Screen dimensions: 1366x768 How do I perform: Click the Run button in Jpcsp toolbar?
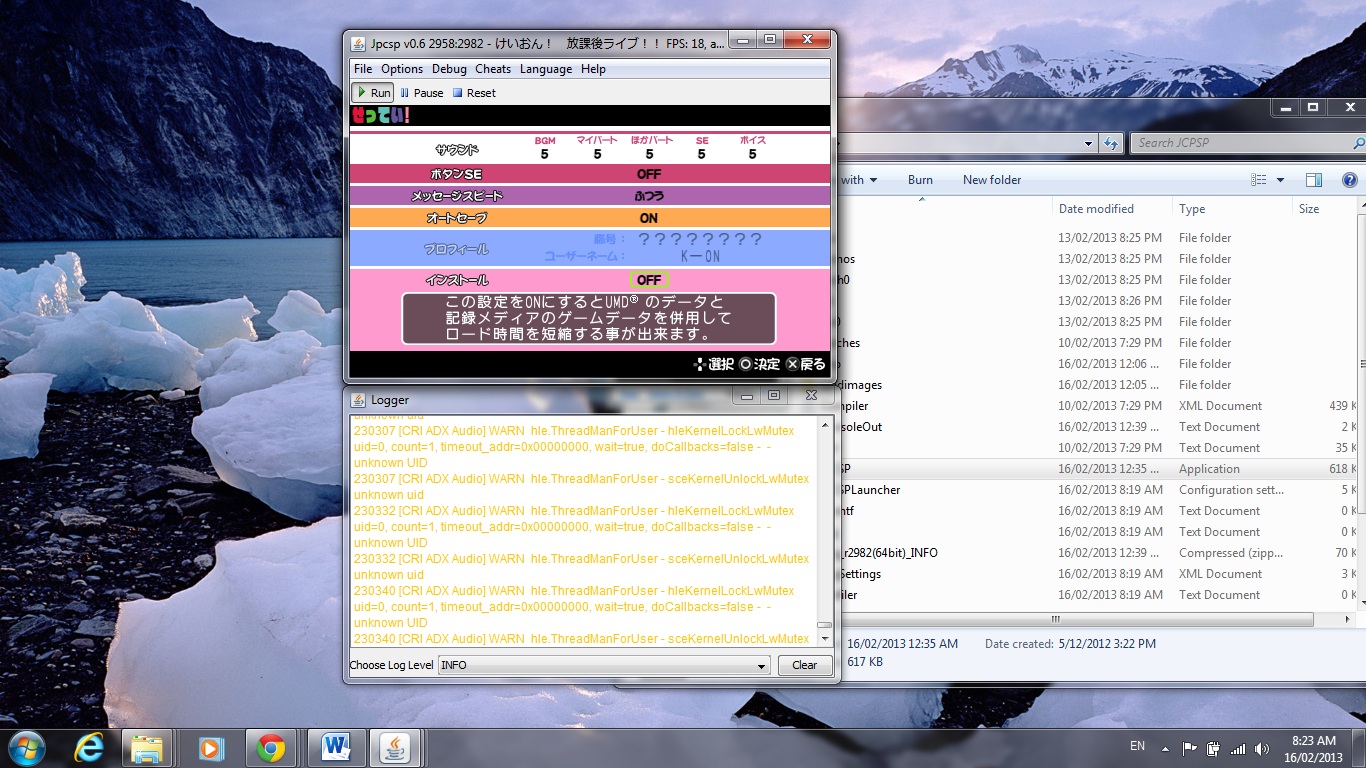click(372, 93)
